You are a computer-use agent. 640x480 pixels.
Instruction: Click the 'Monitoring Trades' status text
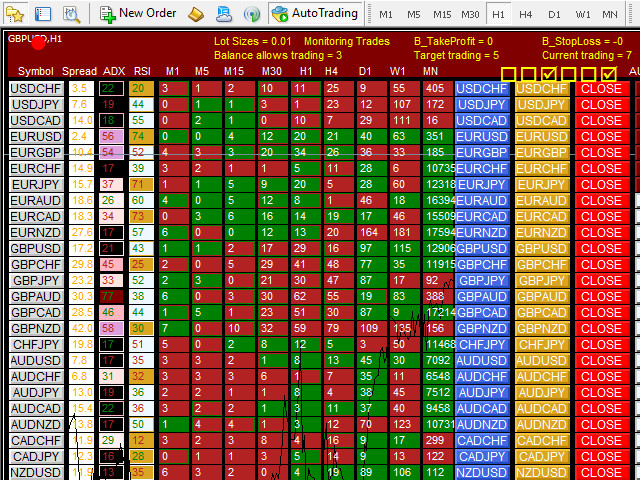pyautogui.click(x=347, y=41)
